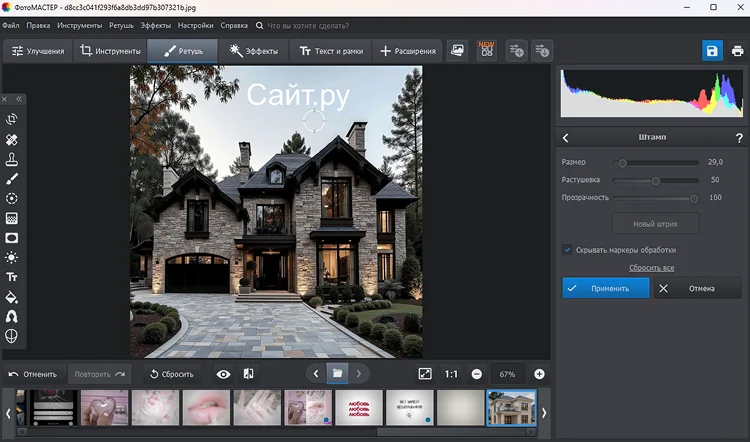Select the face sculpt globe tool
750x442 pixels.
coord(11,336)
